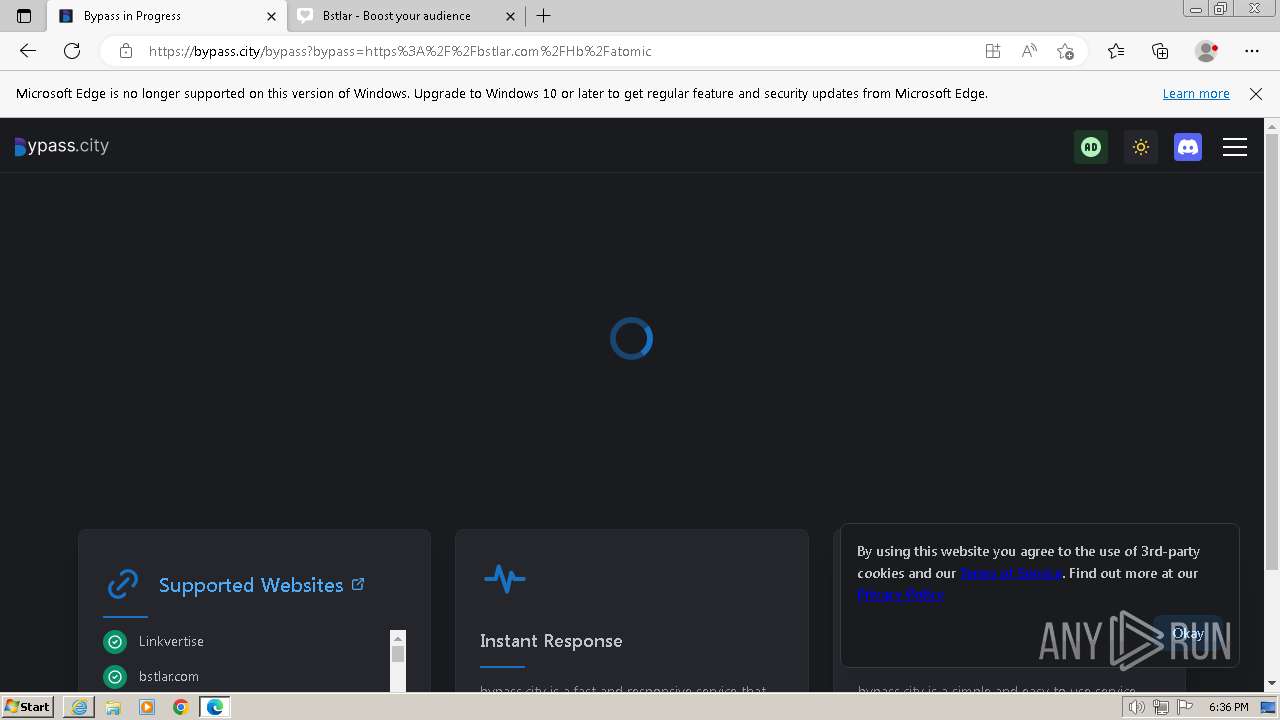Go back to previous page
1280x720 pixels.
point(27,51)
